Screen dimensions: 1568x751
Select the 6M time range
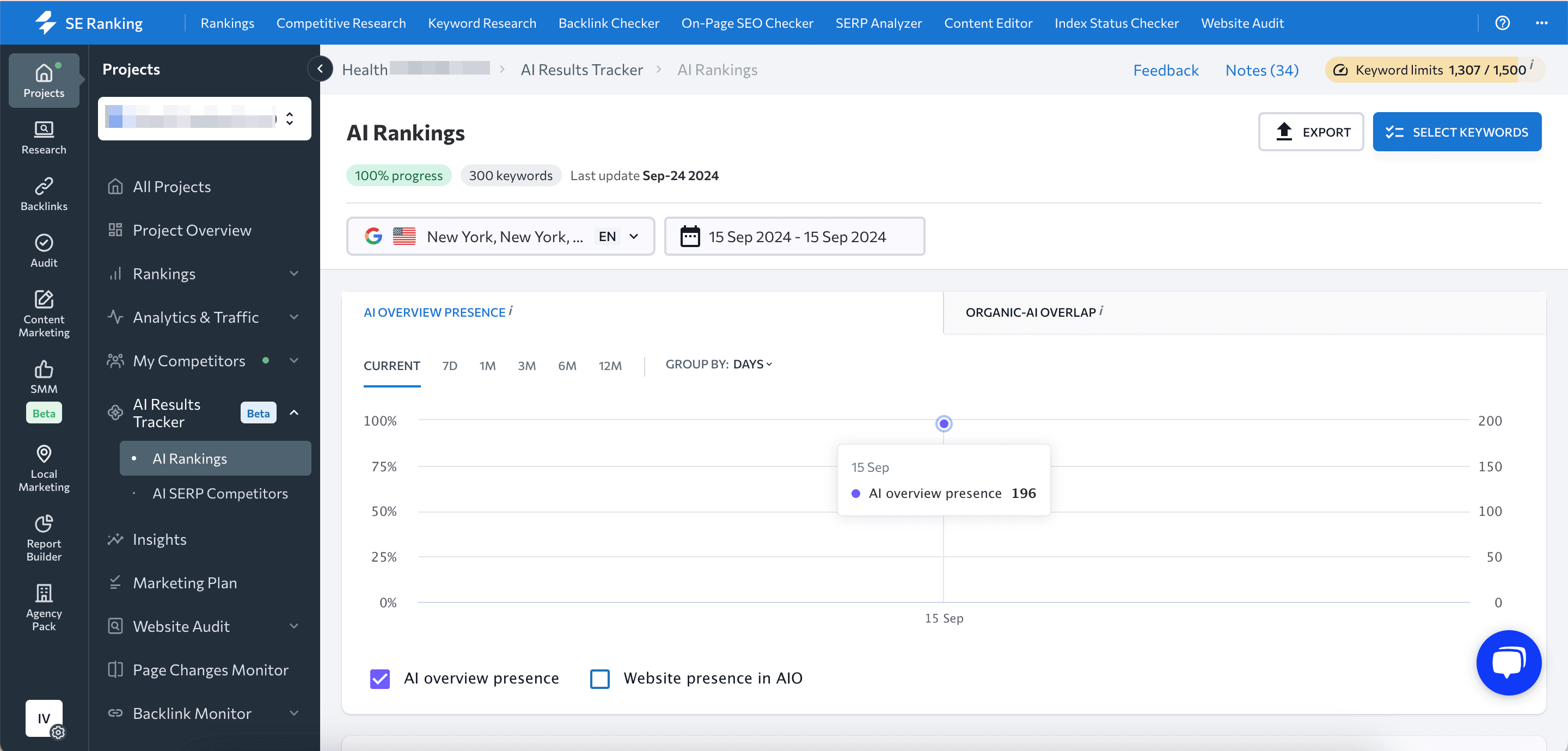[567, 366]
